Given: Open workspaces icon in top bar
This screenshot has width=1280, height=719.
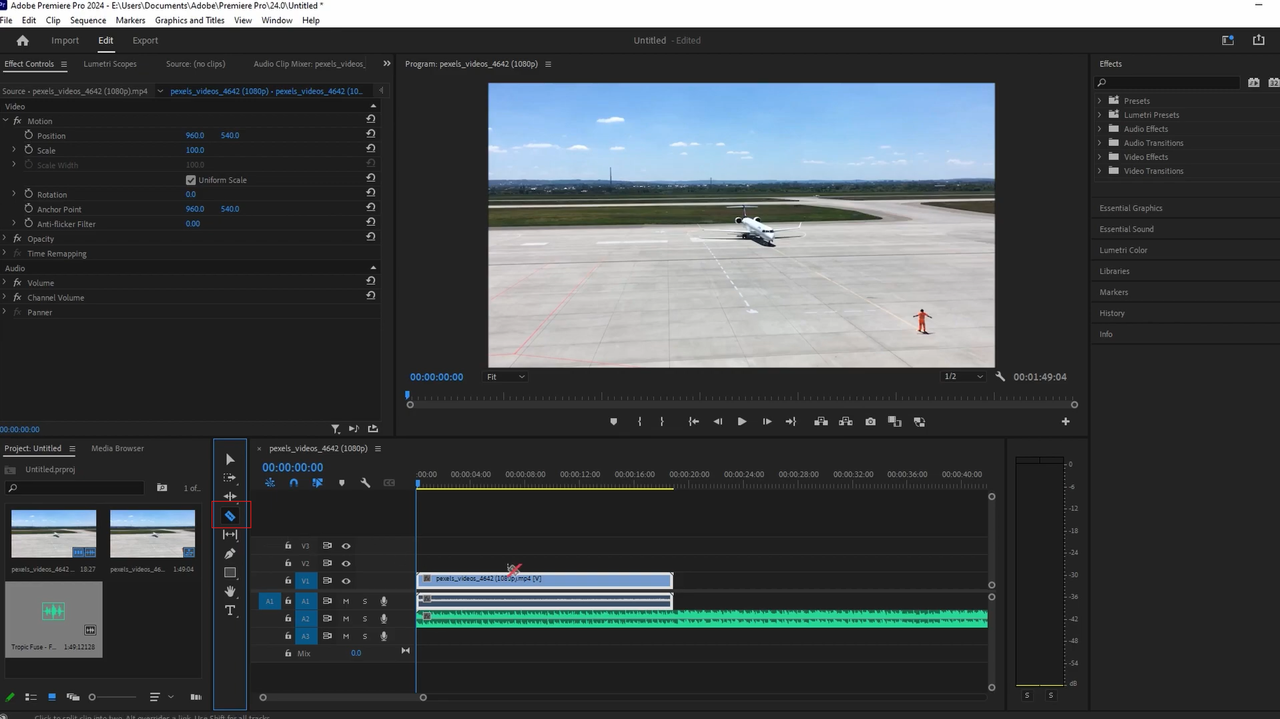Looking at the screenshot, I should pyautogui.click(x=1228, y=40).
